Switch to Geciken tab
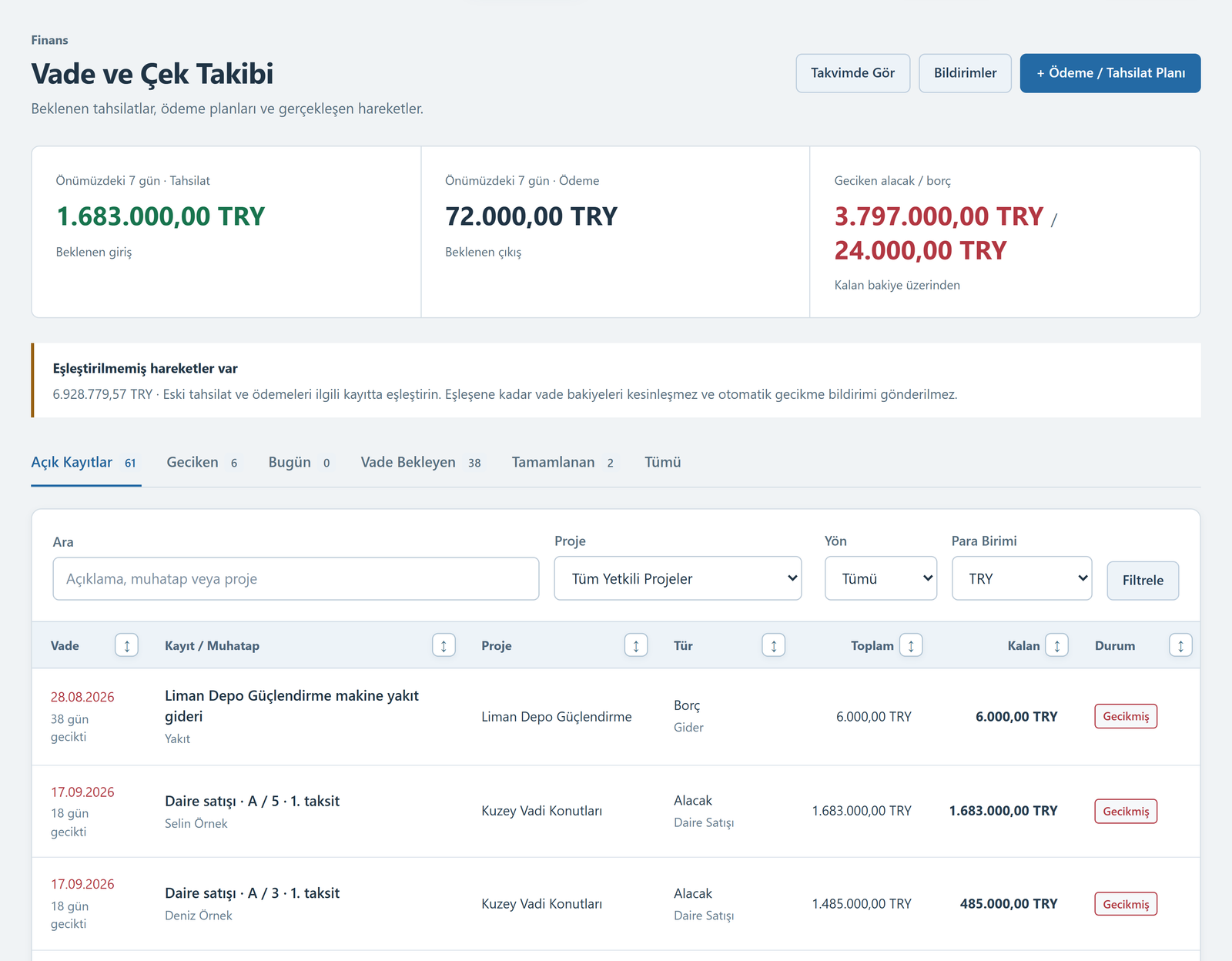 tap(203, 463)
